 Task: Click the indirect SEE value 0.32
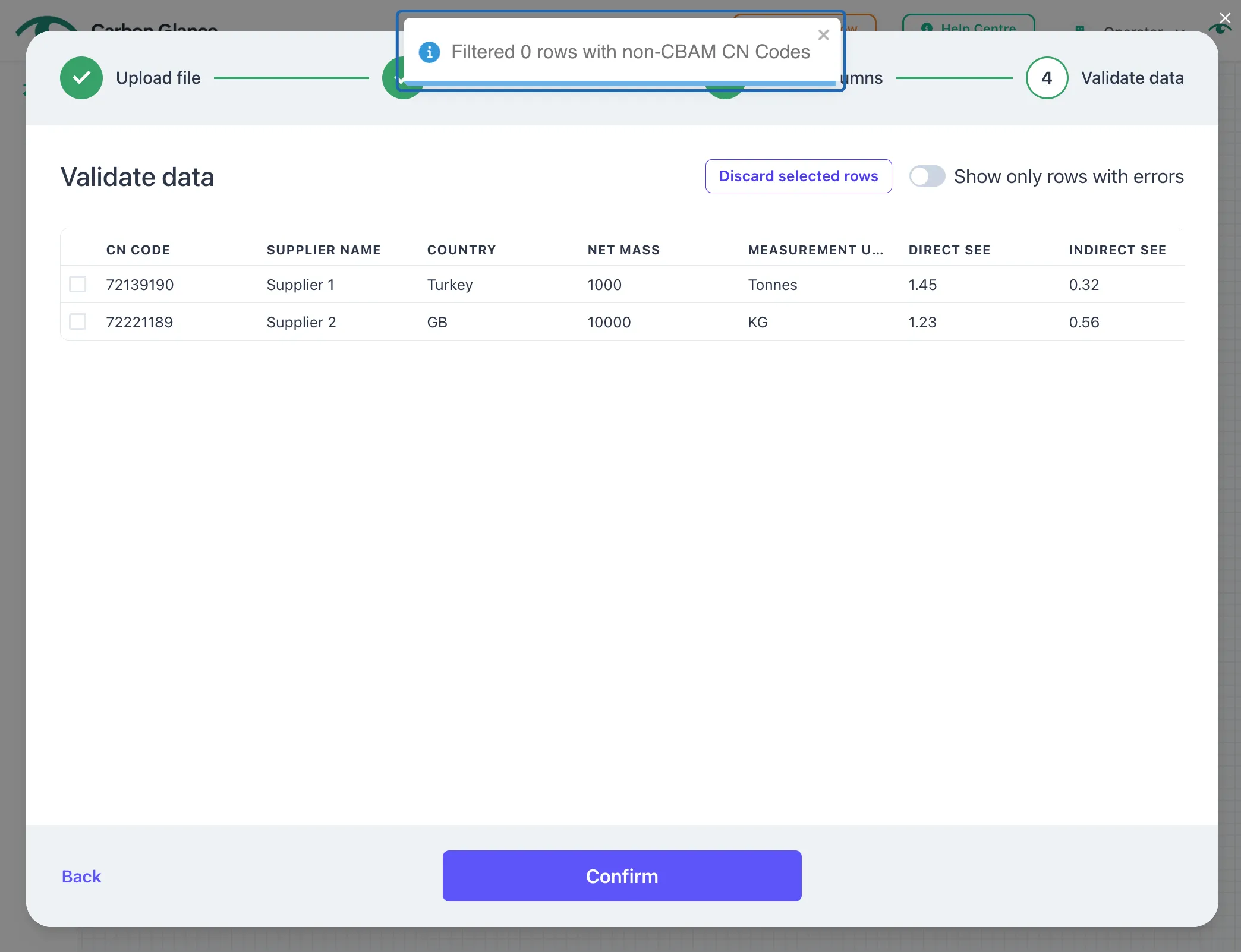pyautogui.click(x=1084, y=285)
